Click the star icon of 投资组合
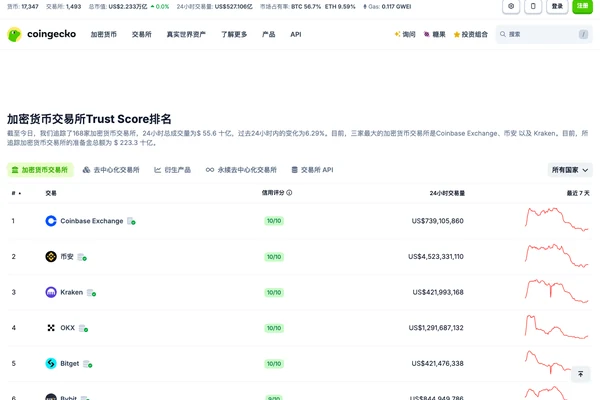Viewport: 600px width, 400px height. (x=457, y=34)
